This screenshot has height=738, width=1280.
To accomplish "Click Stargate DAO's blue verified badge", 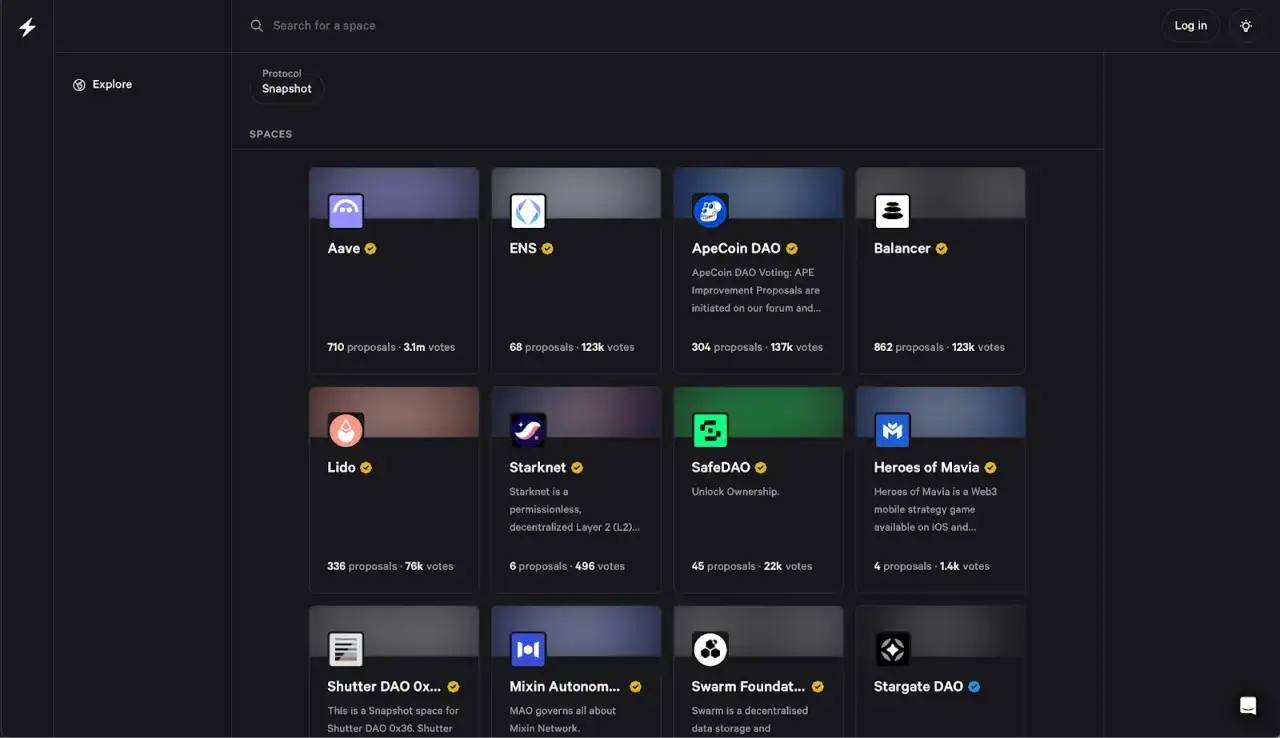I will (974, 687).
